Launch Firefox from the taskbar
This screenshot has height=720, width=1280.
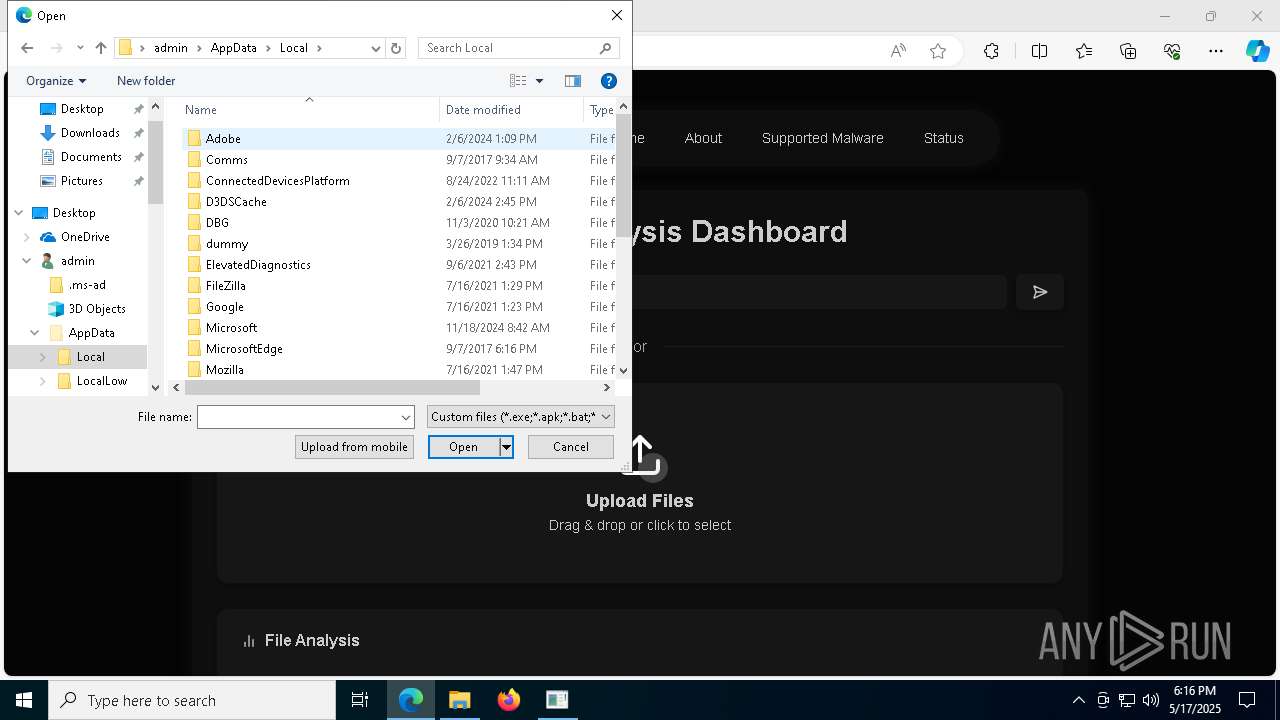(508, 700)
